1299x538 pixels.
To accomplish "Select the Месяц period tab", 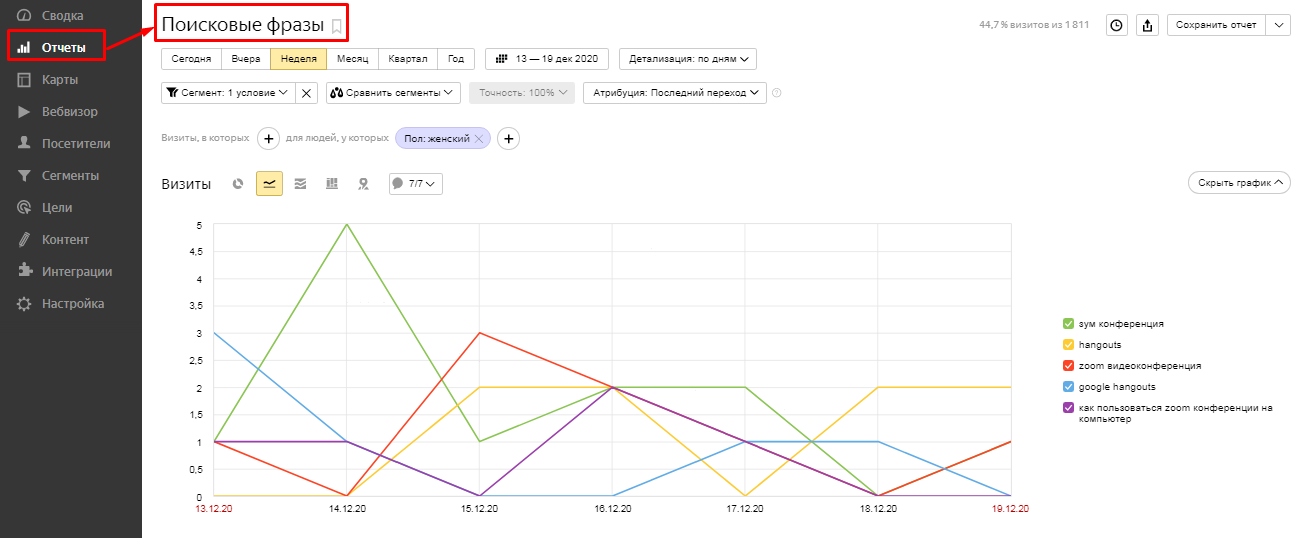I will 352,59.
